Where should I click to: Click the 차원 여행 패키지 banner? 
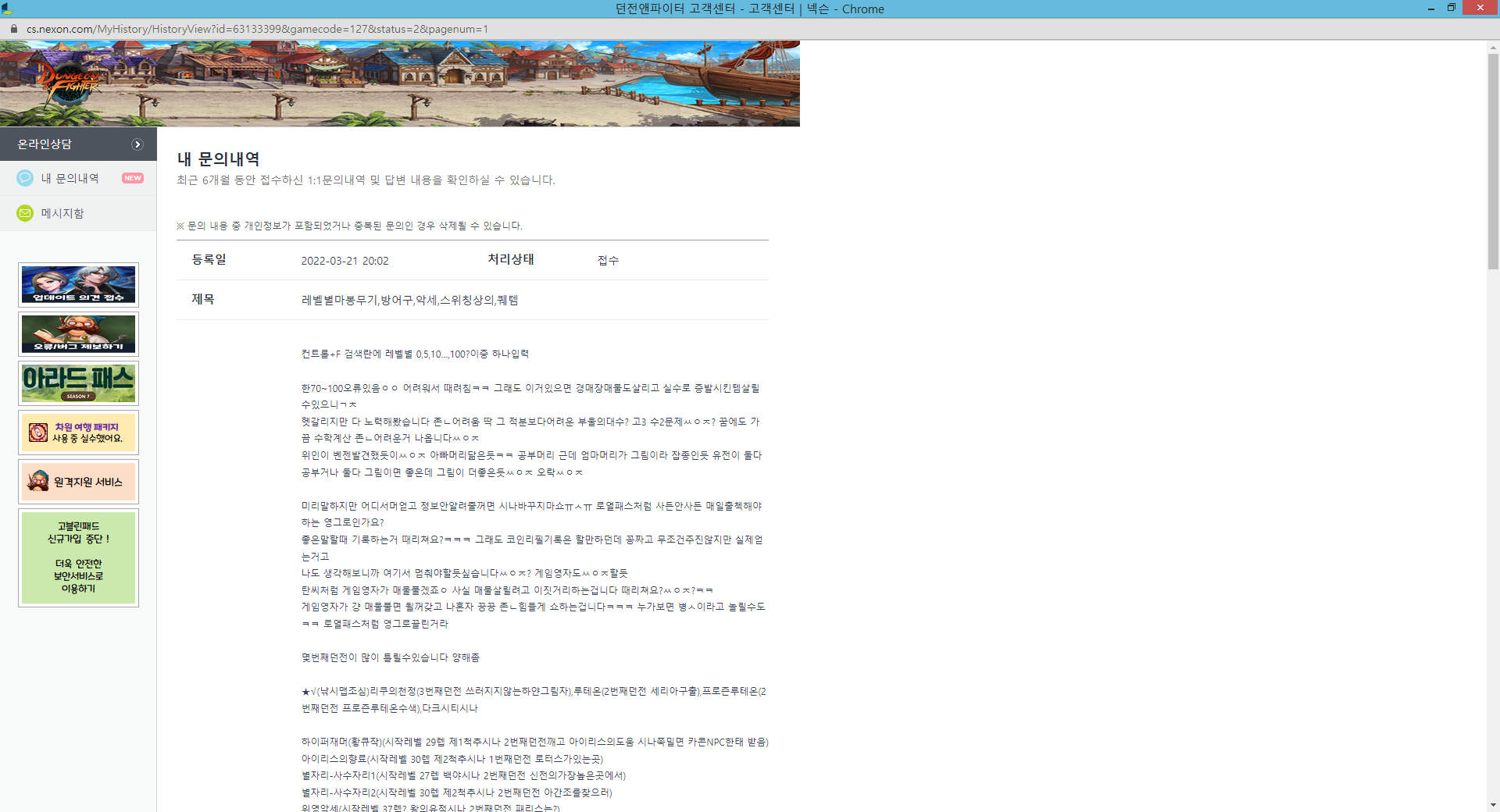point(78,433)
